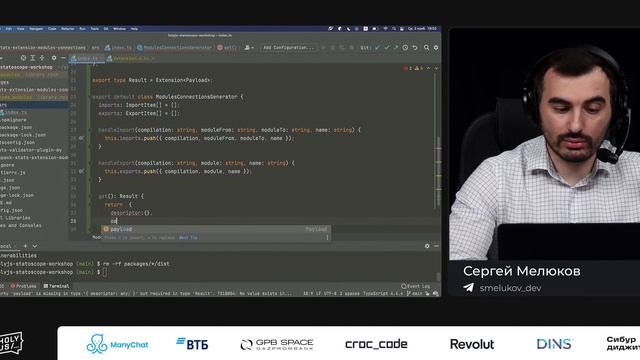Viewport: 640px width, 360px height.
Task: Click the main git branch status bar widget
Action: pyautogui.click(x=414, y=293)
